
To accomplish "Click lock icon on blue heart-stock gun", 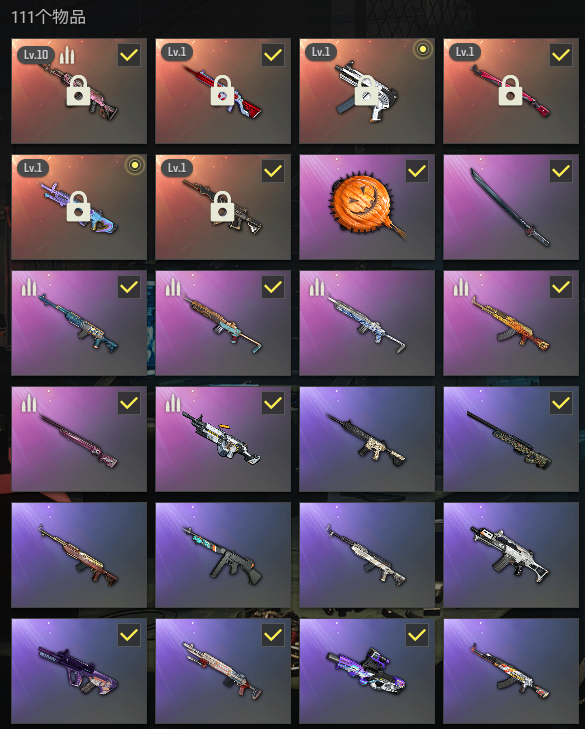I will [78, 206].
